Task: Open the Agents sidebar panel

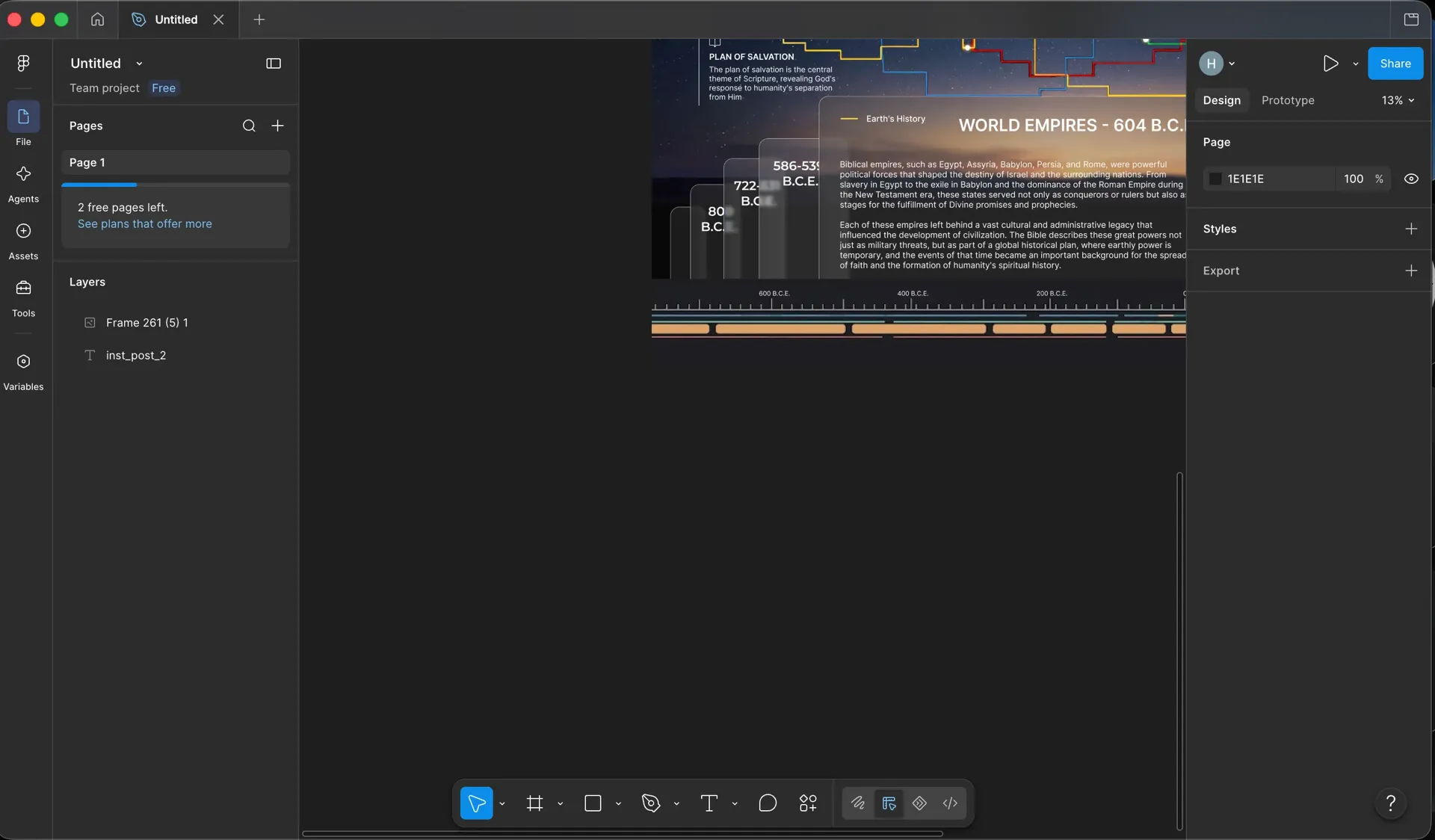Action: (x=23, y=184)
